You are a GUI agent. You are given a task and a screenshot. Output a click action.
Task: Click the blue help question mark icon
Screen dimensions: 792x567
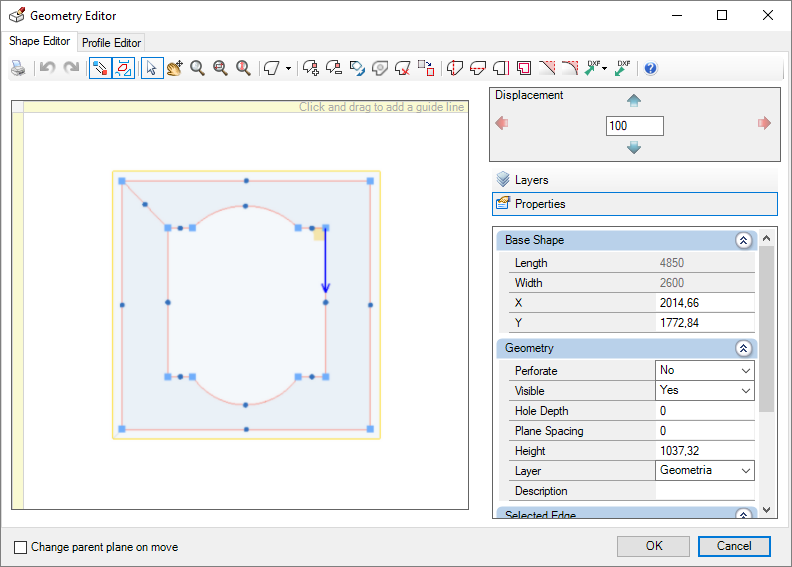coord(651,68)
